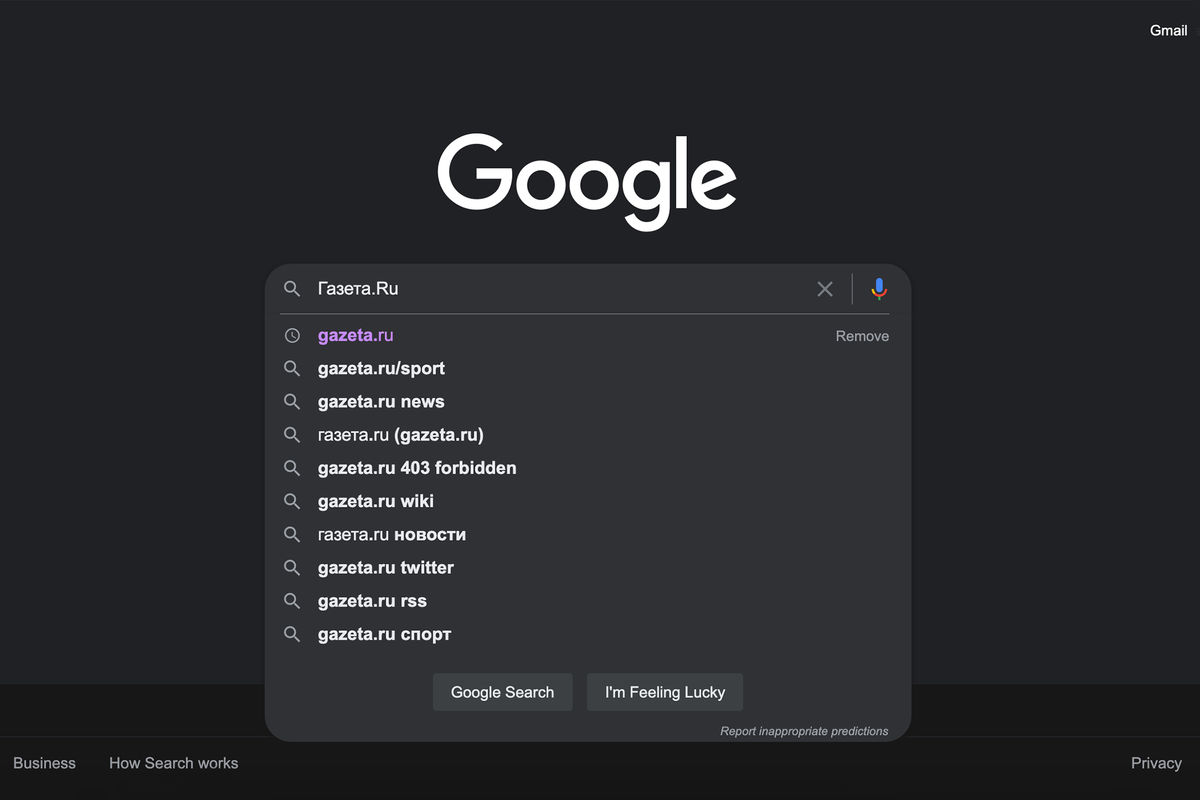Click the search icon next to gazeta.ru/sport

(x=292, y=369)
